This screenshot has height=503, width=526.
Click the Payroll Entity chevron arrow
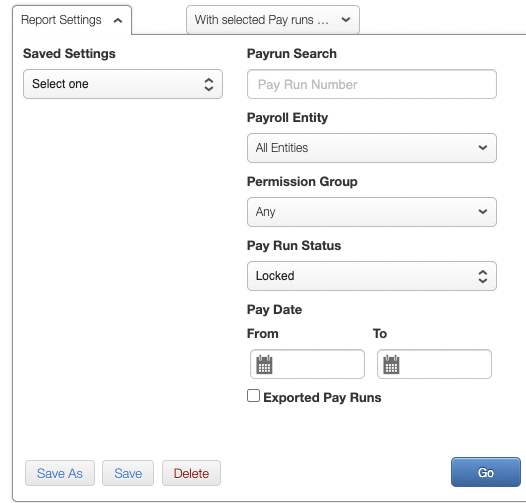[483, 148]
